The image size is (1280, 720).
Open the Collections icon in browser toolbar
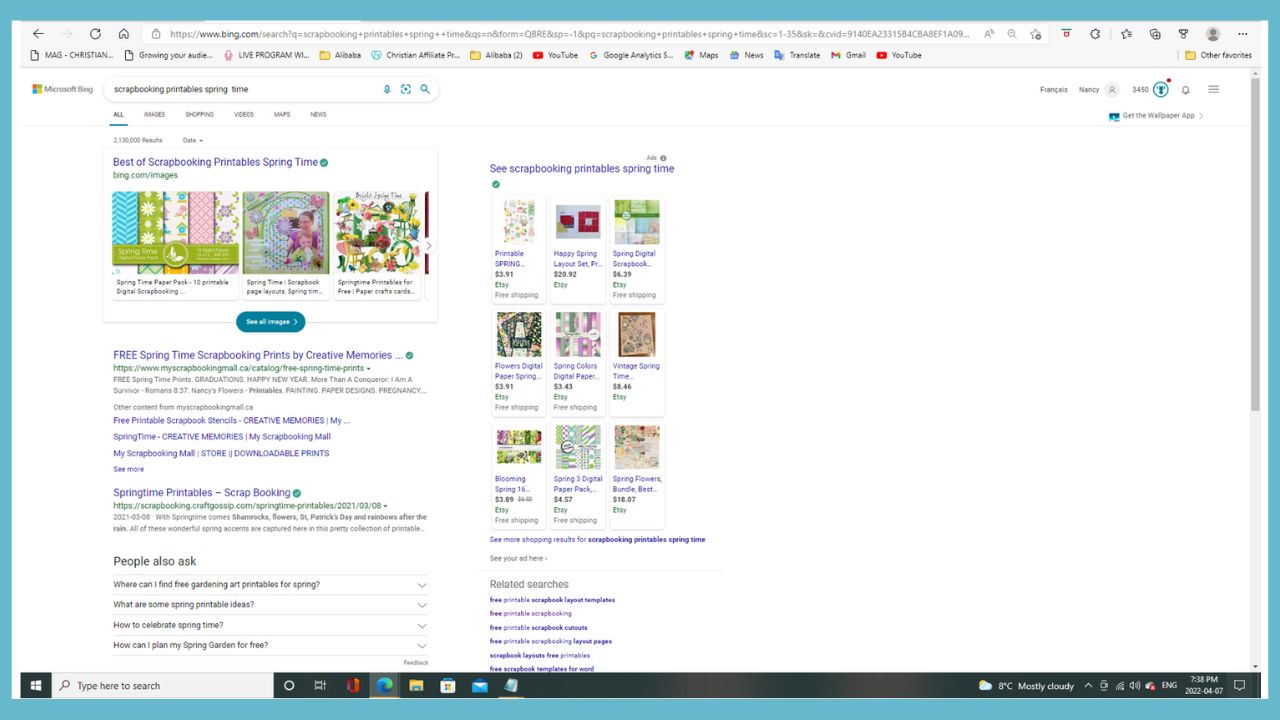pyautogui.click(x=1155, y=33)
